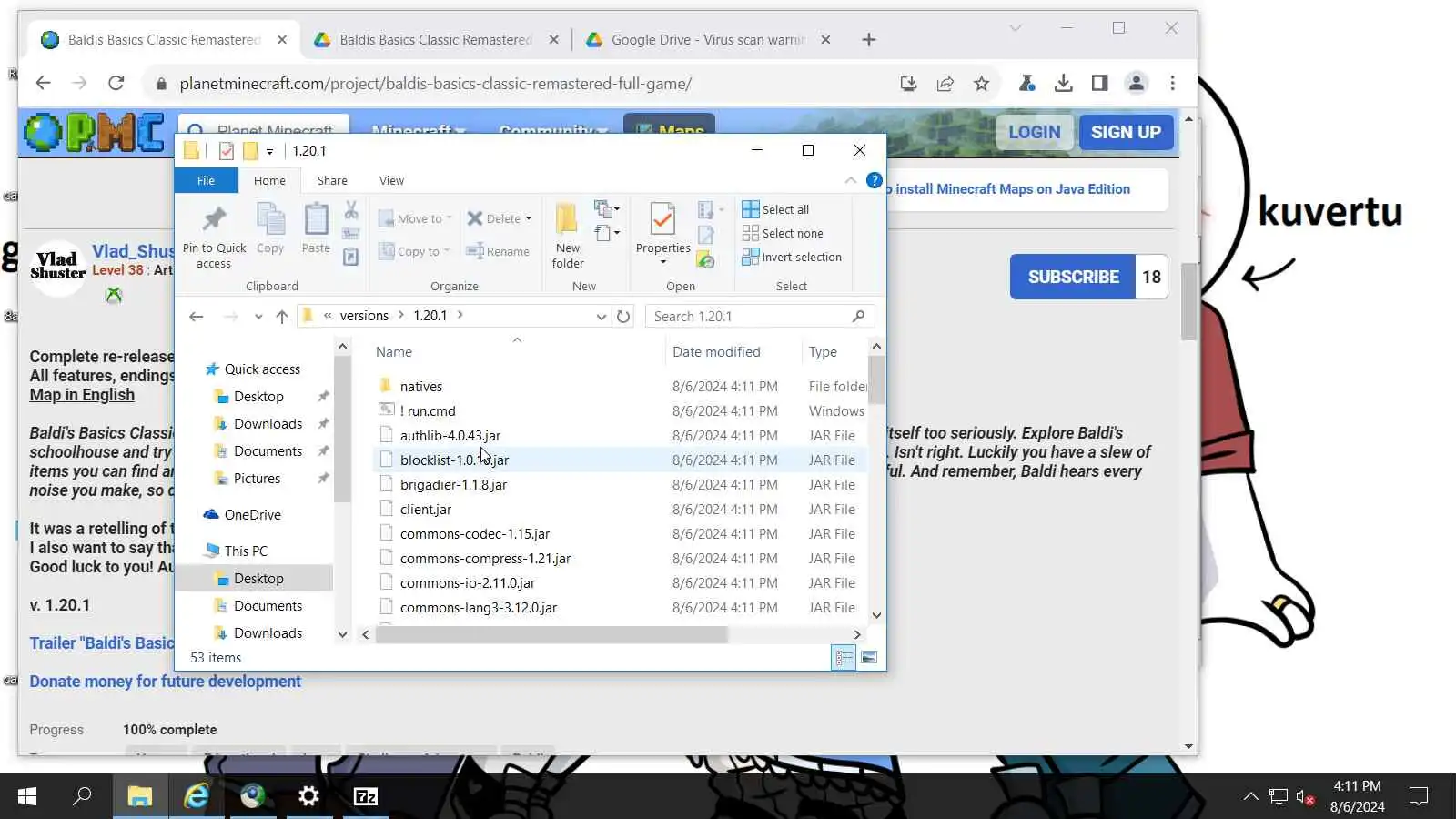Select OneDrive in the navigation pane

[252, 515]
